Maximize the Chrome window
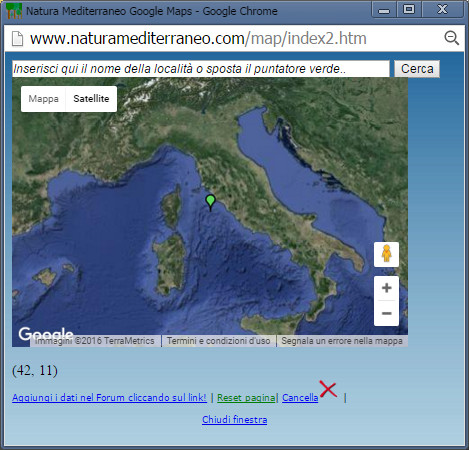This screenshot has width=469, height=450. pos(409,10)
